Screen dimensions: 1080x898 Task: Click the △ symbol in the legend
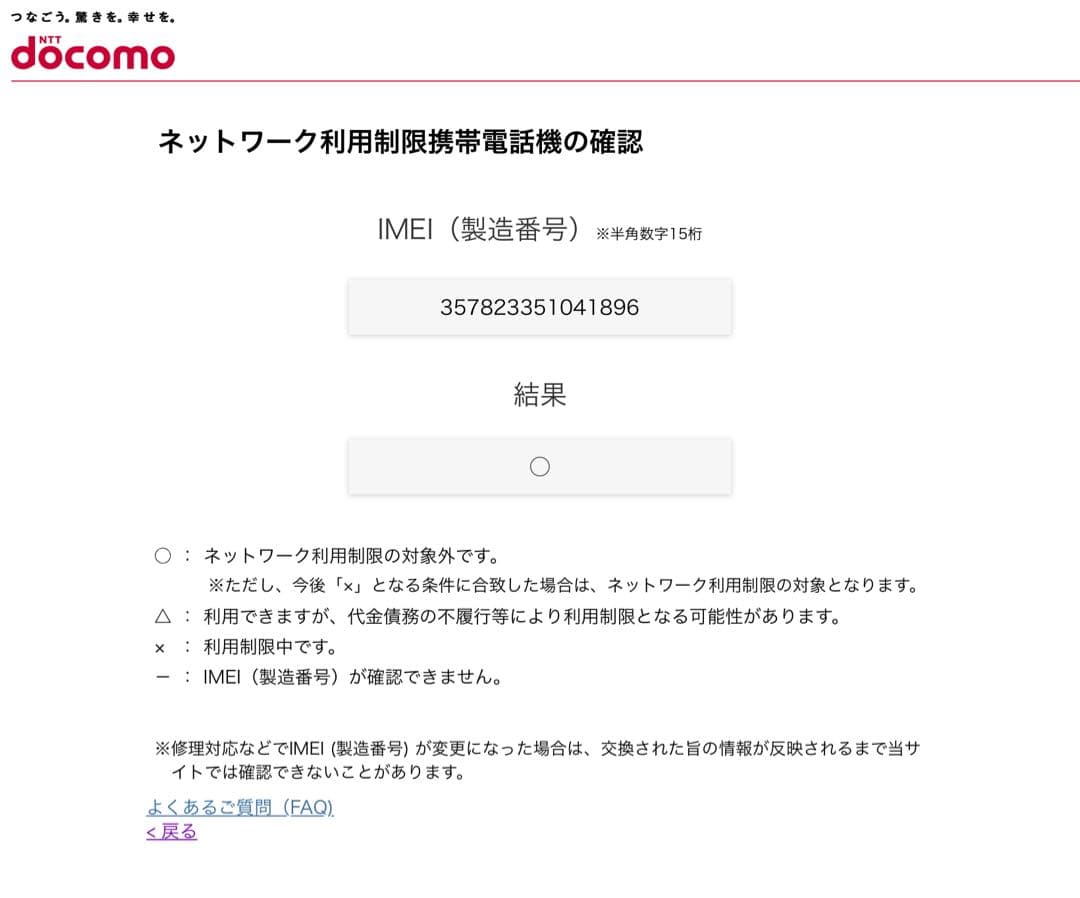tap(162, 617)
